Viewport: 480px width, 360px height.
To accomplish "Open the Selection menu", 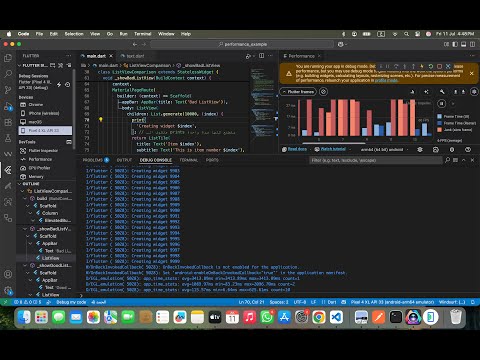I will pos(74,34).
